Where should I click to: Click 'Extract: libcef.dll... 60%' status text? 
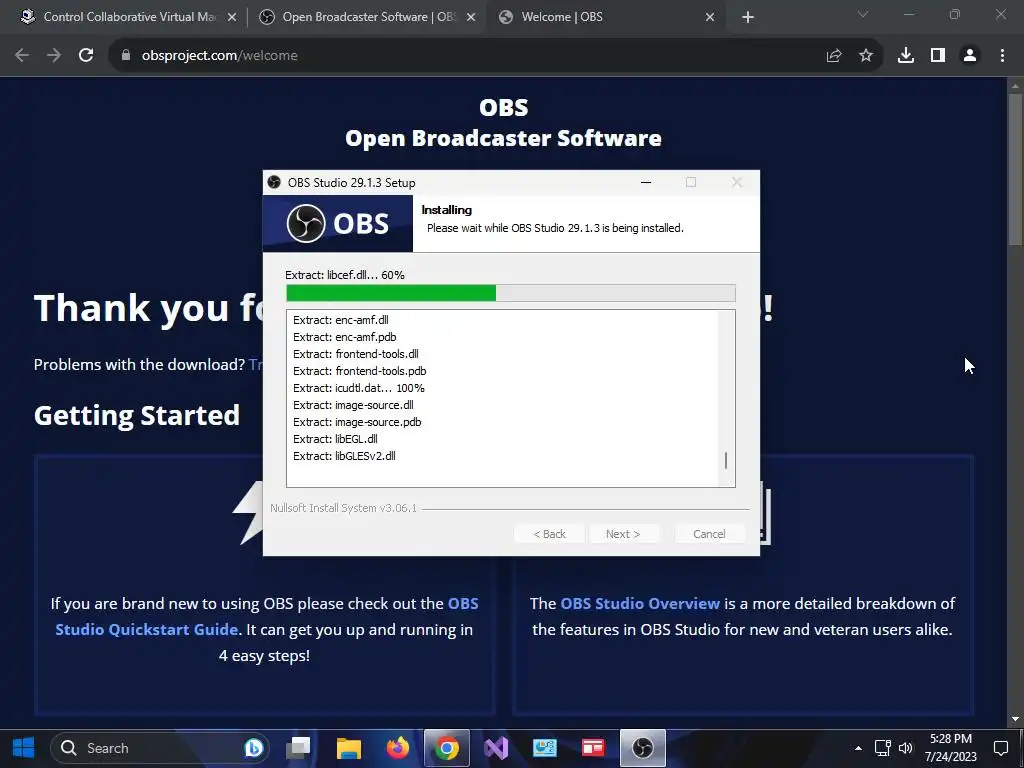345,275
